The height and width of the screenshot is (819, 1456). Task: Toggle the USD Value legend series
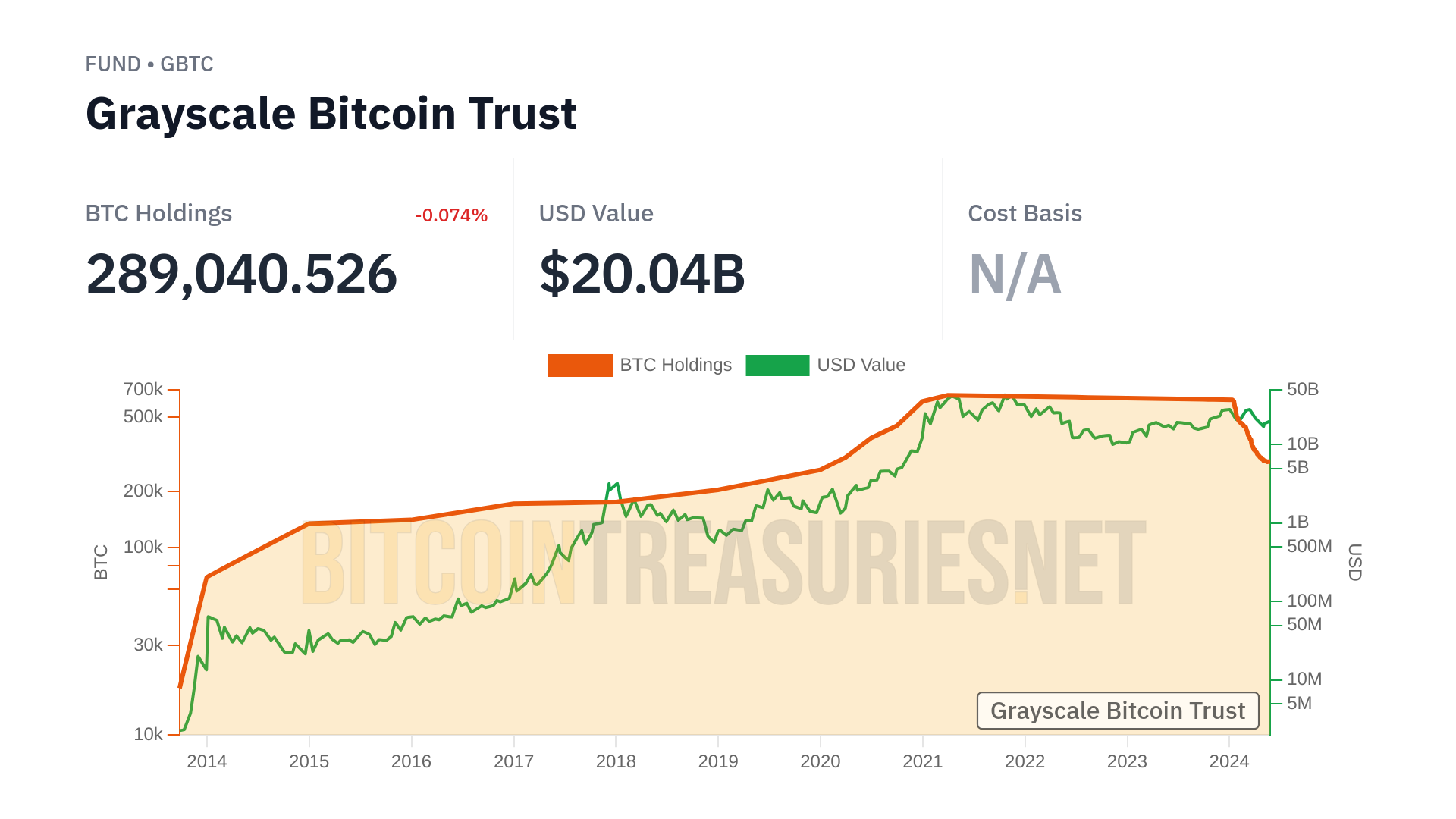(861, 365)
